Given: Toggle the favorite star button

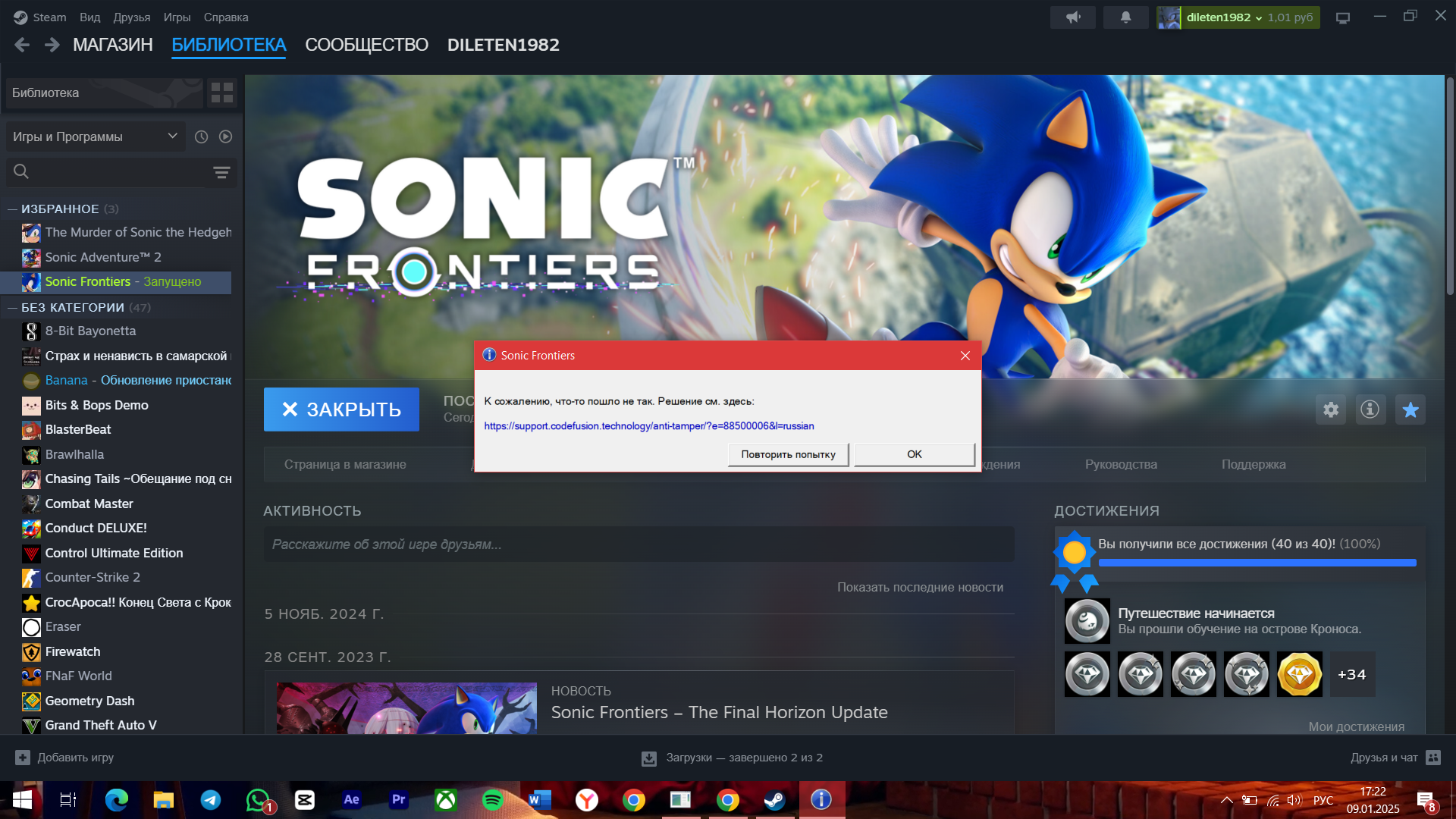Looking at the screenshot, I should tap(1410, 410).
